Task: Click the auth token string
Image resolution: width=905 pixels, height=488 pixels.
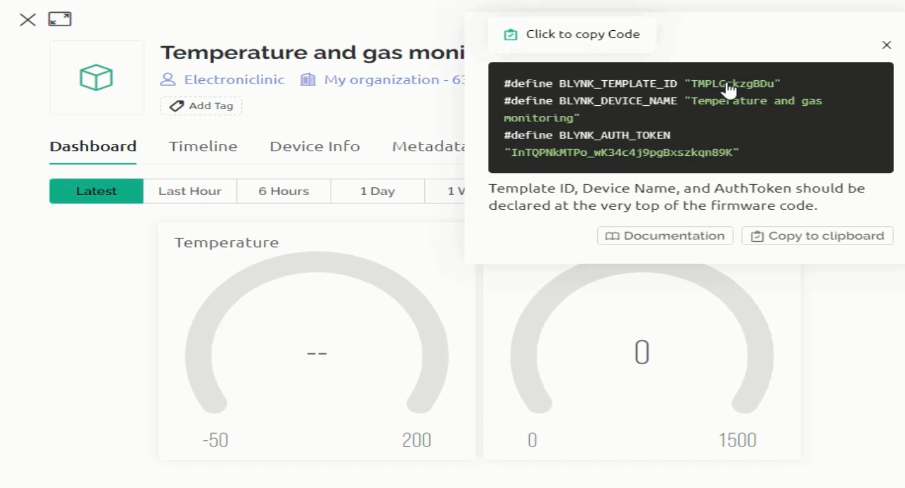Action: (x=622, y=152)
